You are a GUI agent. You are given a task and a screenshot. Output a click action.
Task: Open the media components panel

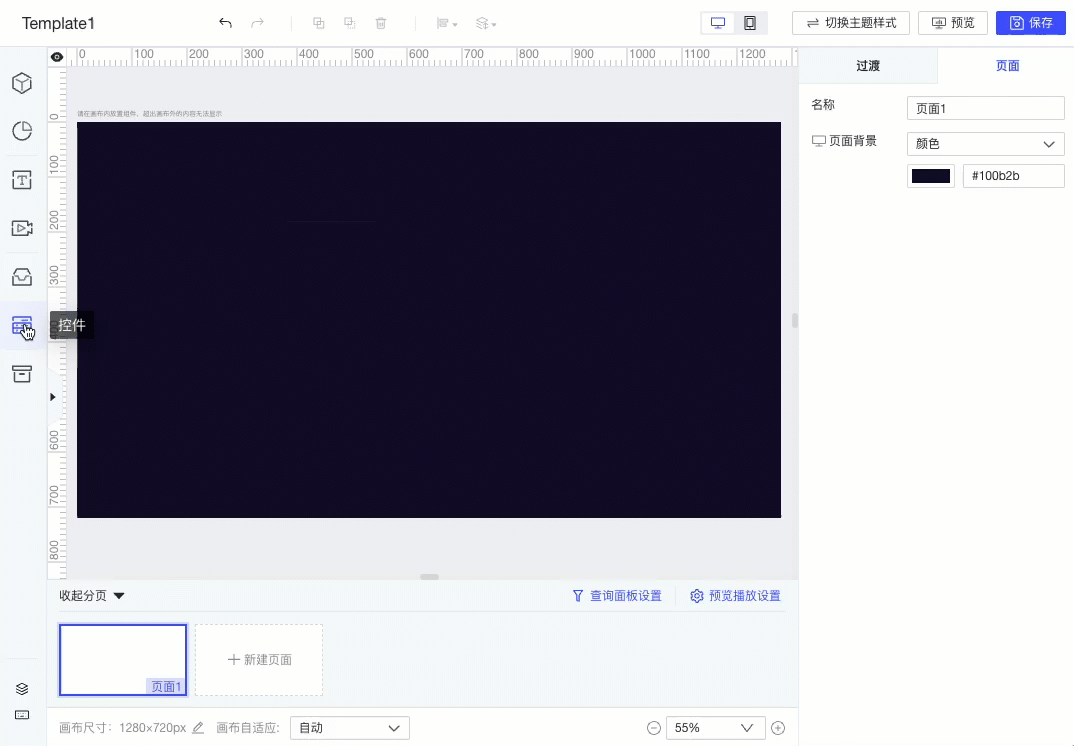22,228
